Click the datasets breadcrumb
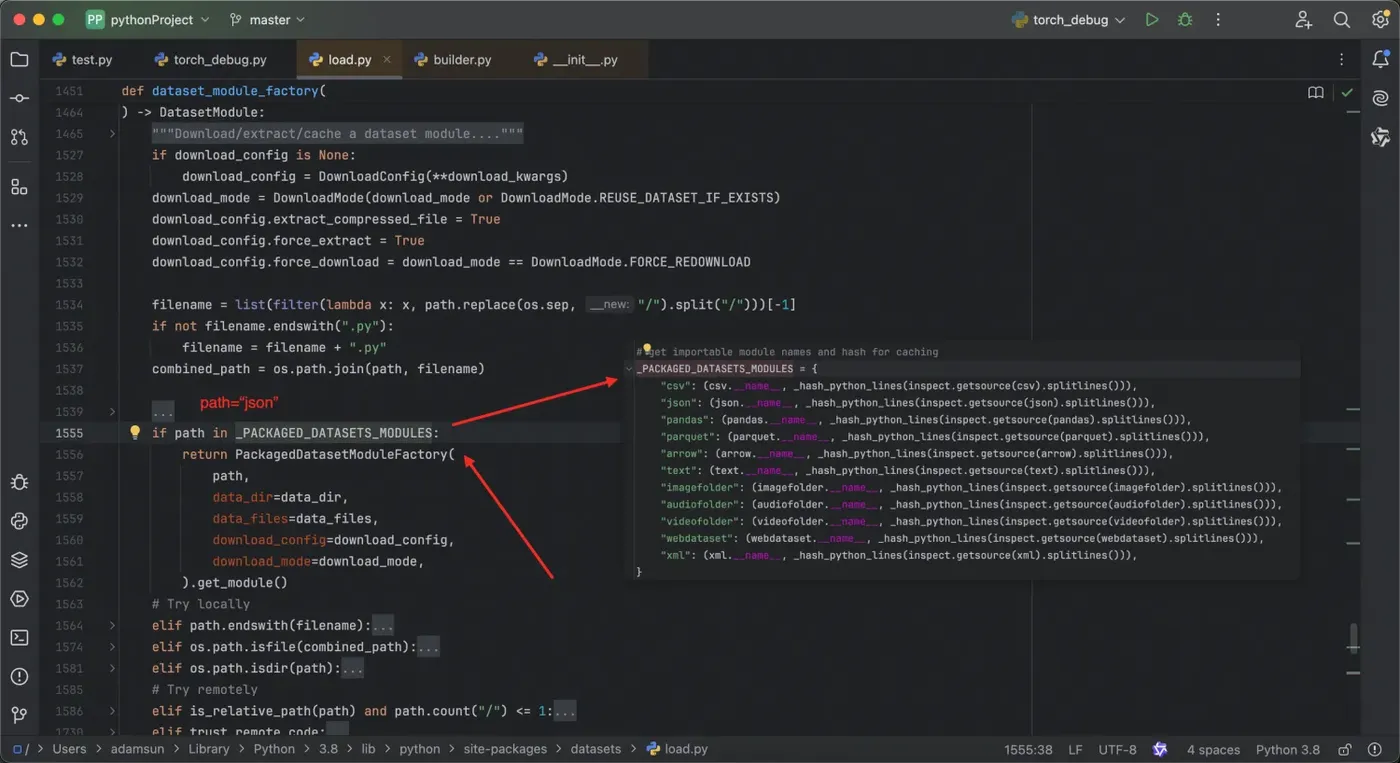Screen dimensions: 1400x763 point(595,748)
